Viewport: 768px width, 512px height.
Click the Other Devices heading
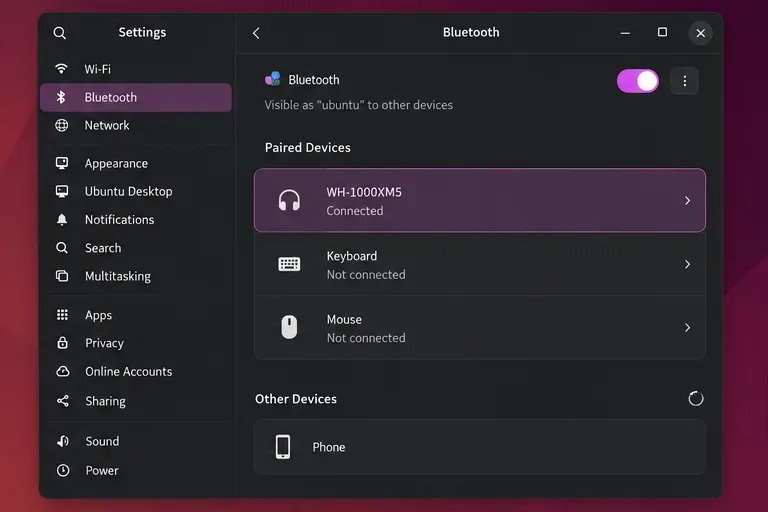point(296,399)
